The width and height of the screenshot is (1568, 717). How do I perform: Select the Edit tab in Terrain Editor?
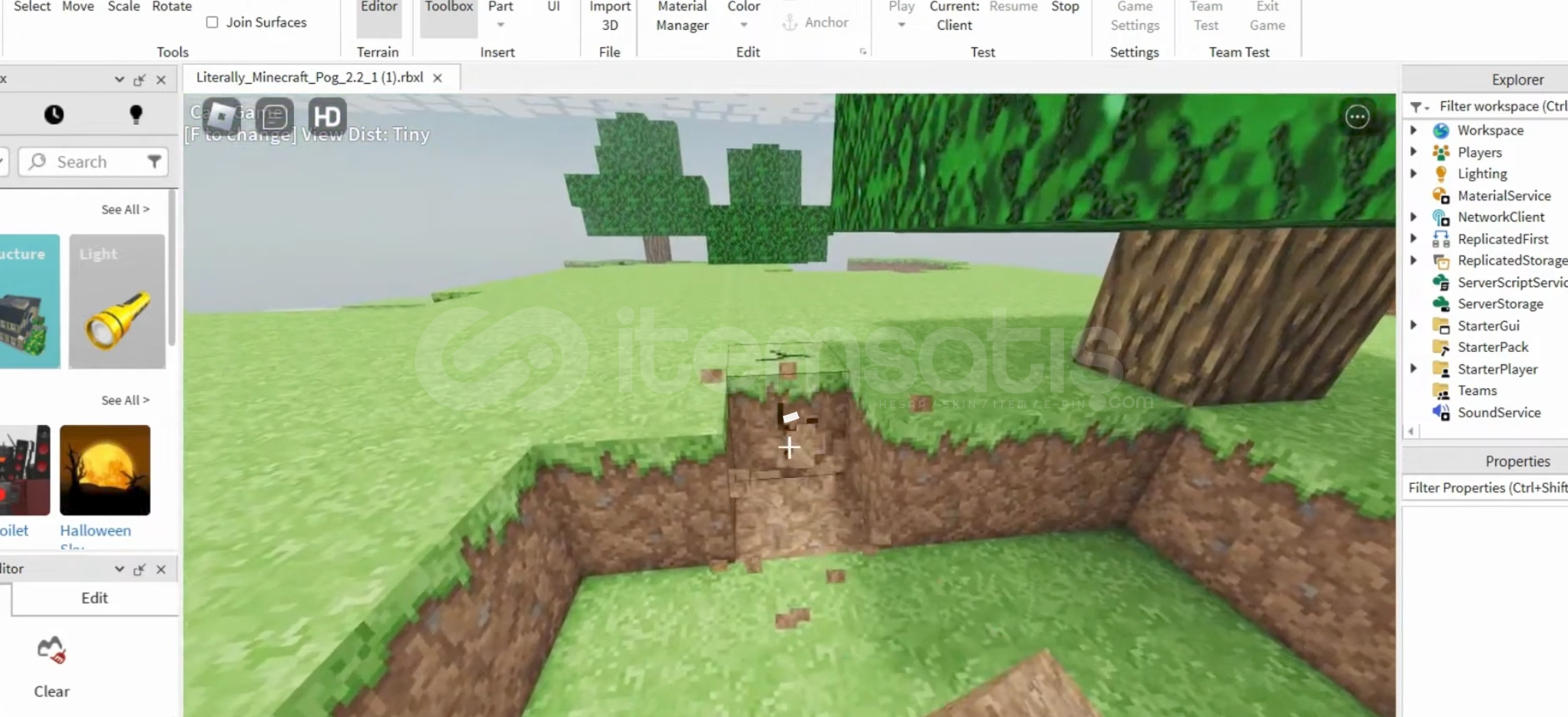(x=94, y=598)
